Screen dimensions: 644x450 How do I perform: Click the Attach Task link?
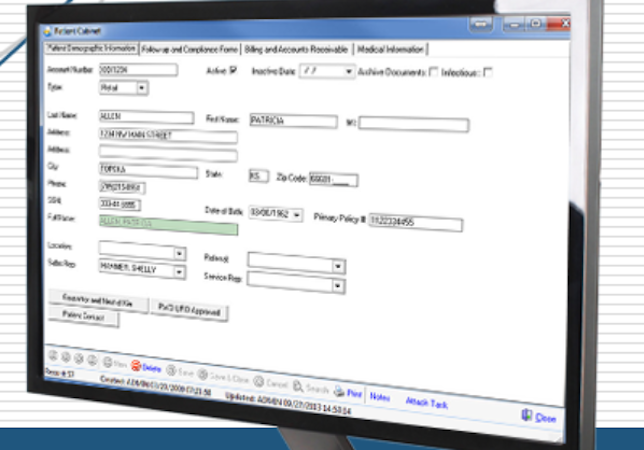[x=427, y=403]
